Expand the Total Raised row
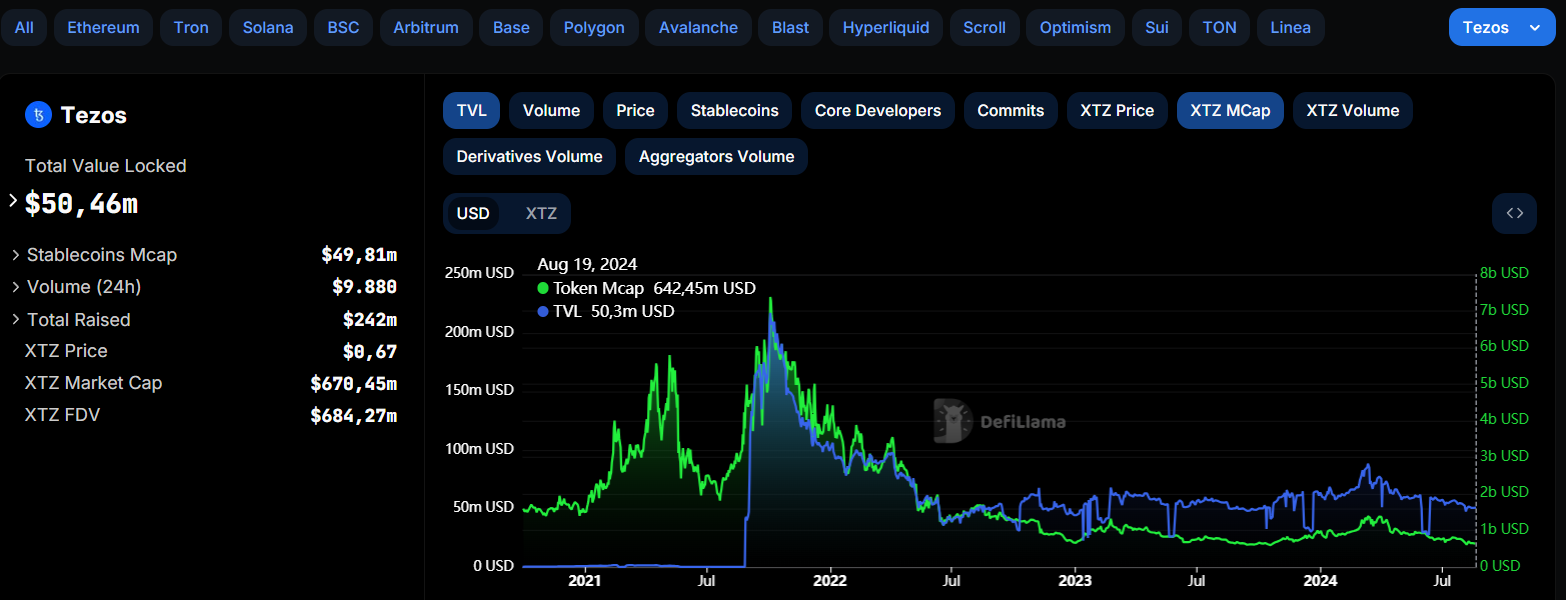The width and height of the screenshot is (1566, 600). tap(16, 319)
